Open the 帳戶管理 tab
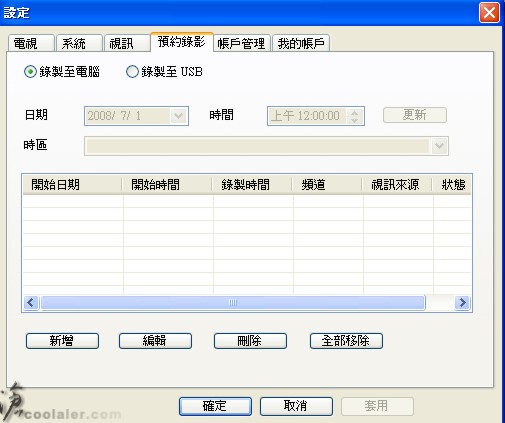This screenshot has height=423, width=505. [241, 43]
